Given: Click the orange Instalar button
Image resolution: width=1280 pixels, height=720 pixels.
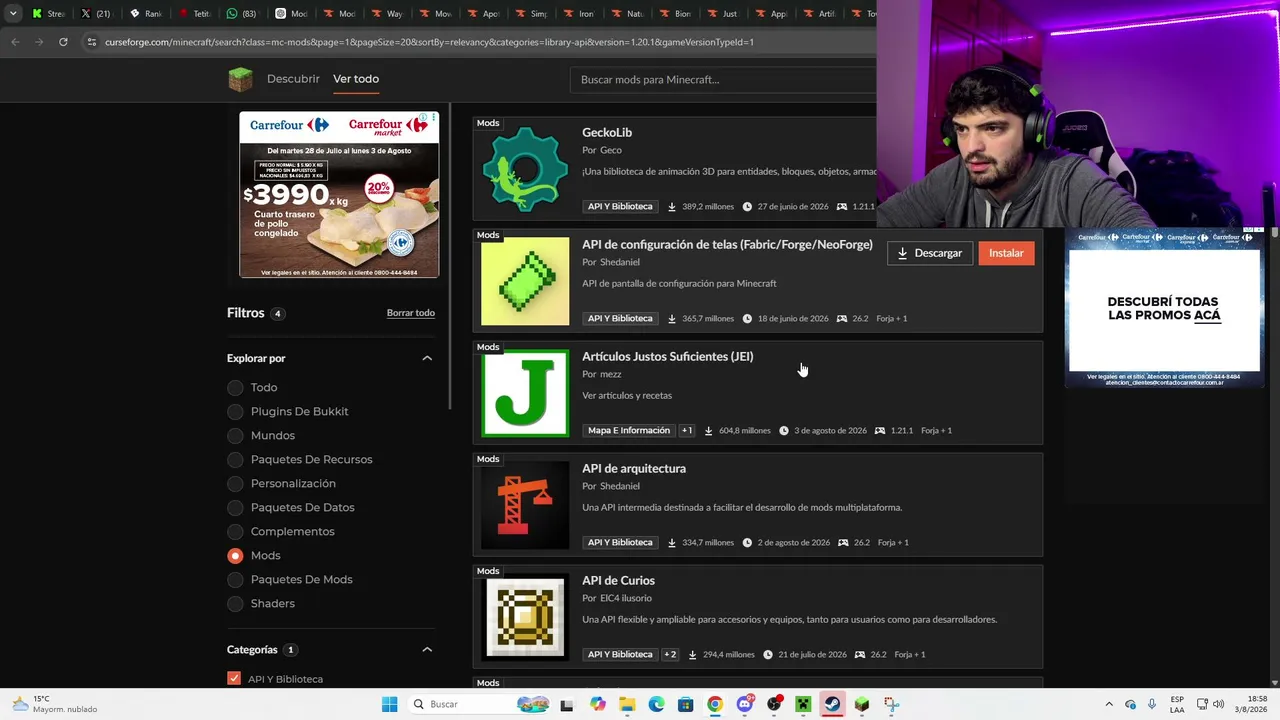Looking at the screenshot, I should click(1006, 253).
